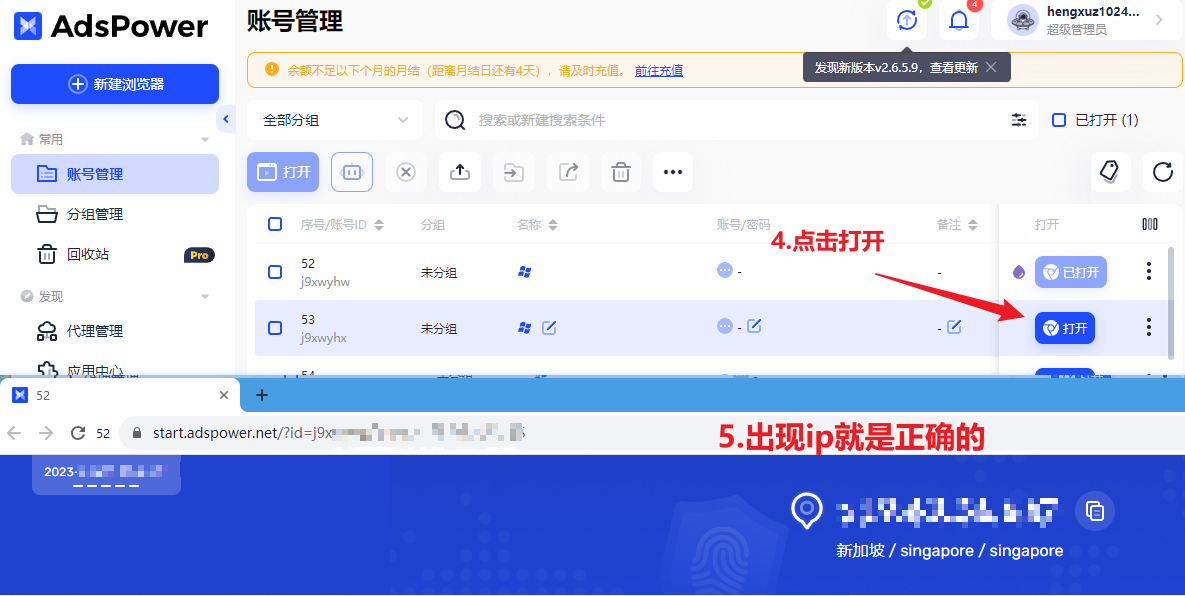The image size is (1185, 596).
Task: Click the Windows icon in row 53
Action: pyautogui.click(x=524, y=328)
